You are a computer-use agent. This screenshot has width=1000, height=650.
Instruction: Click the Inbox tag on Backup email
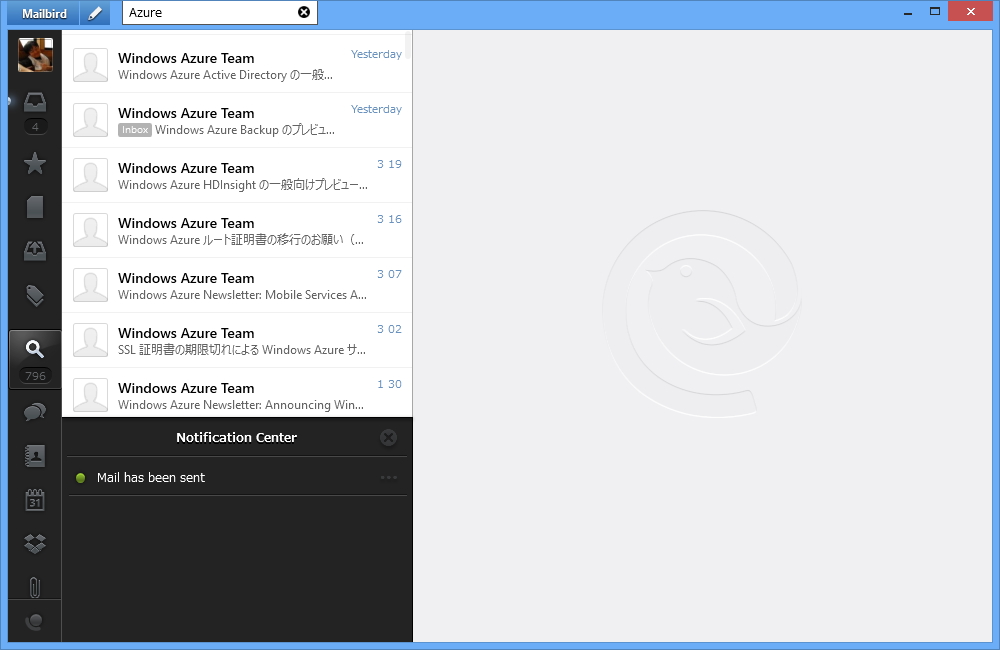[x=135, y=130]
